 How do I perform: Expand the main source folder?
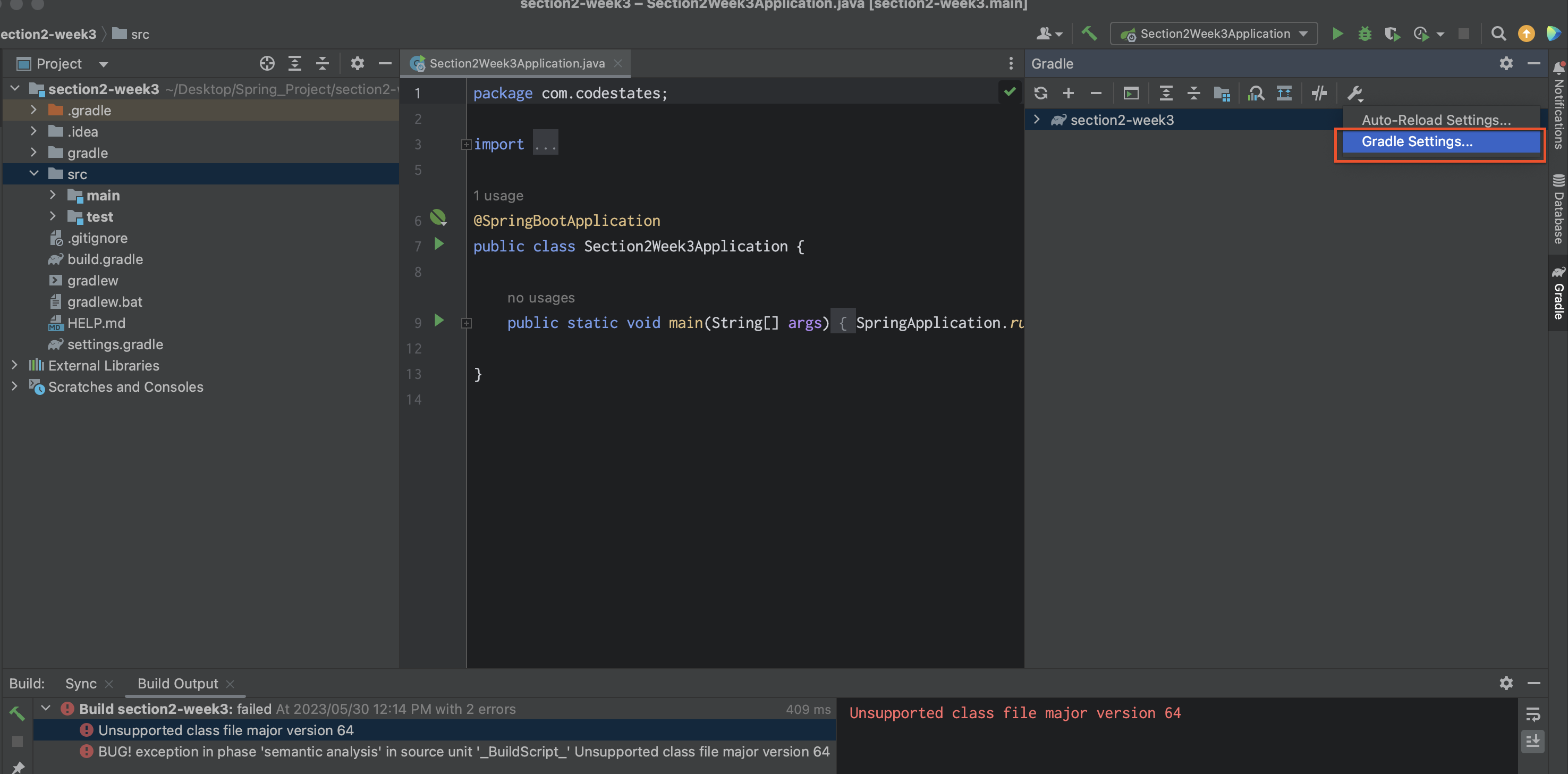click(x=53, y=196)
